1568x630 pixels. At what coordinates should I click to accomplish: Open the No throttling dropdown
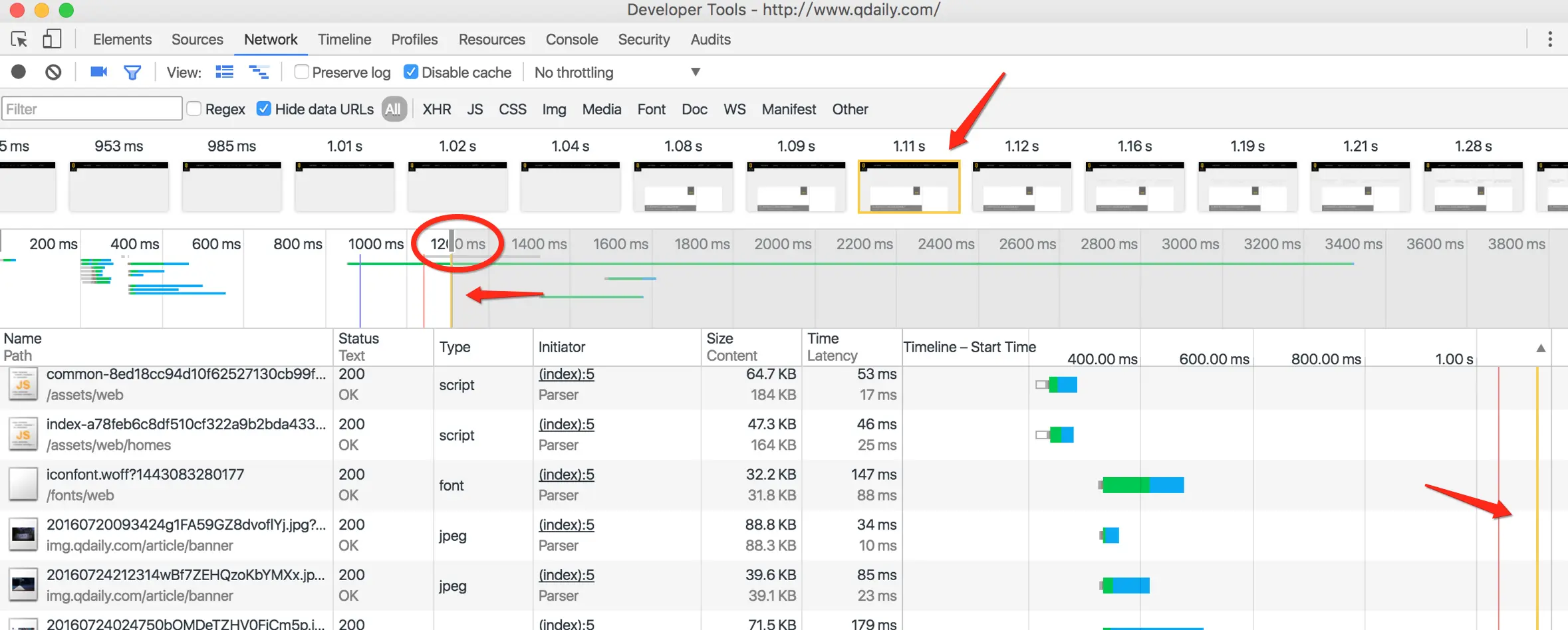tap(618, 72)
